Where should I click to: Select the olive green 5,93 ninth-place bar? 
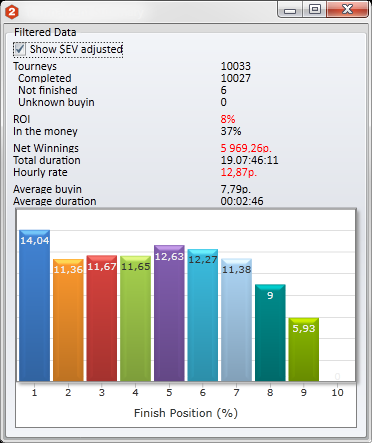coord(304,349)
